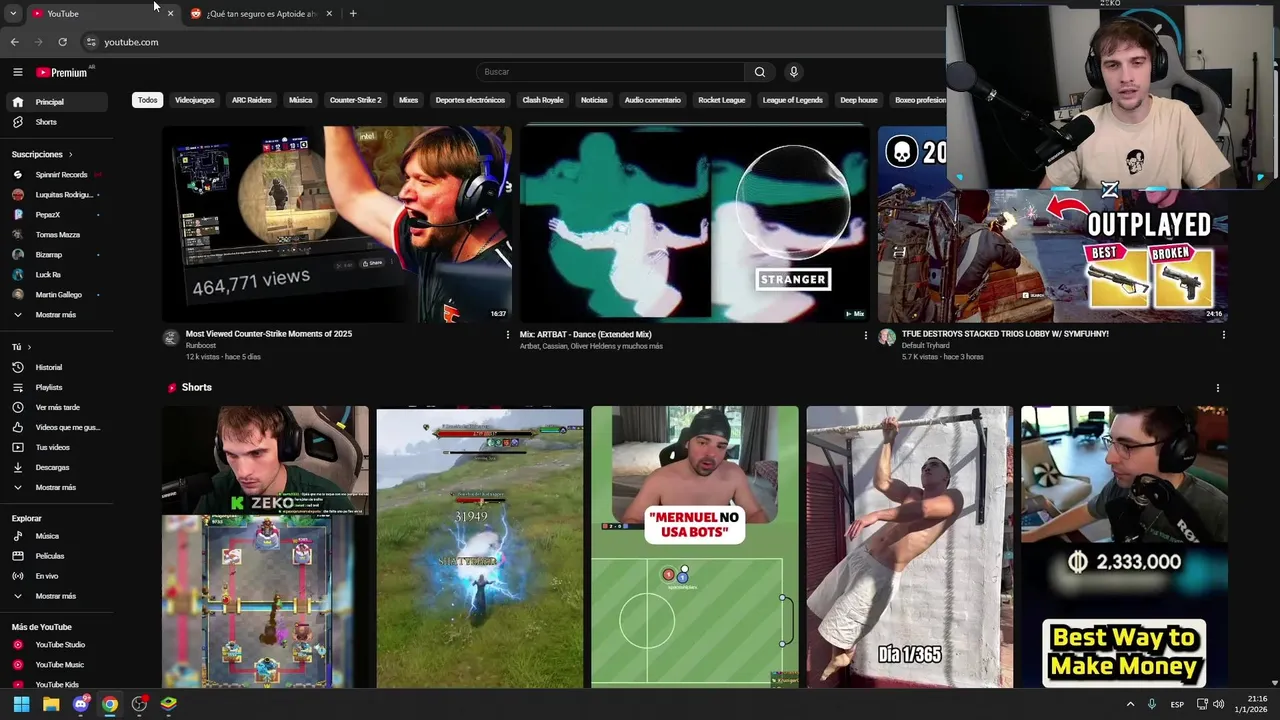This screenshot has width=1280, height=720.
Task: Close the YouTube browser tab
Action: [x=170, y=14]
